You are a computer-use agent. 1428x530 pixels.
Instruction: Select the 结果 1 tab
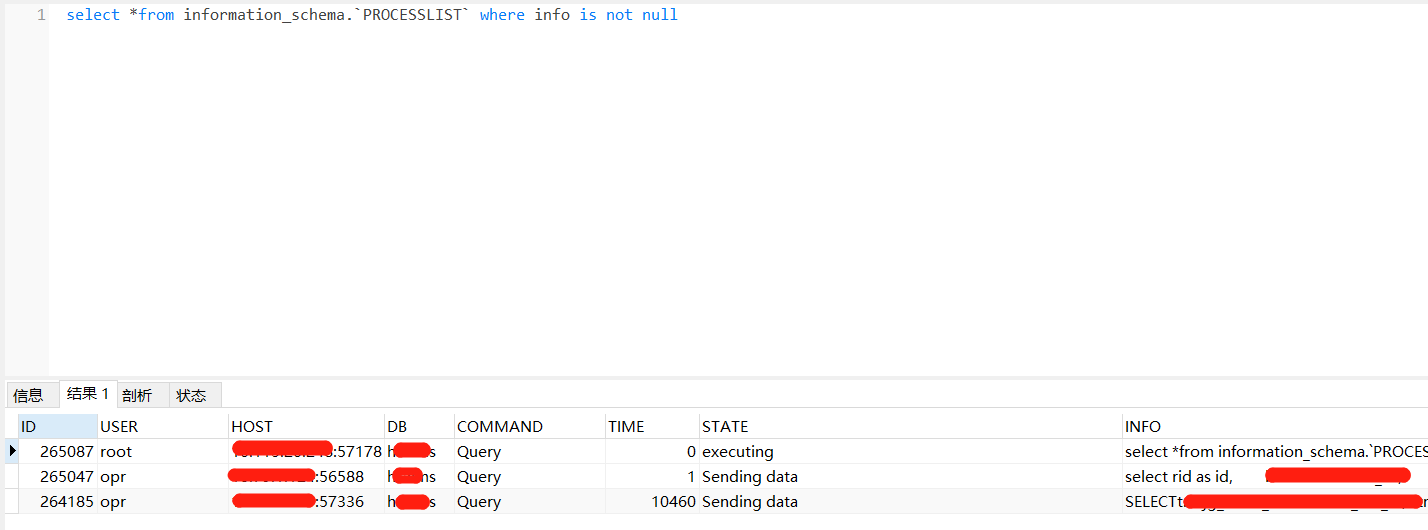[88, 394]
